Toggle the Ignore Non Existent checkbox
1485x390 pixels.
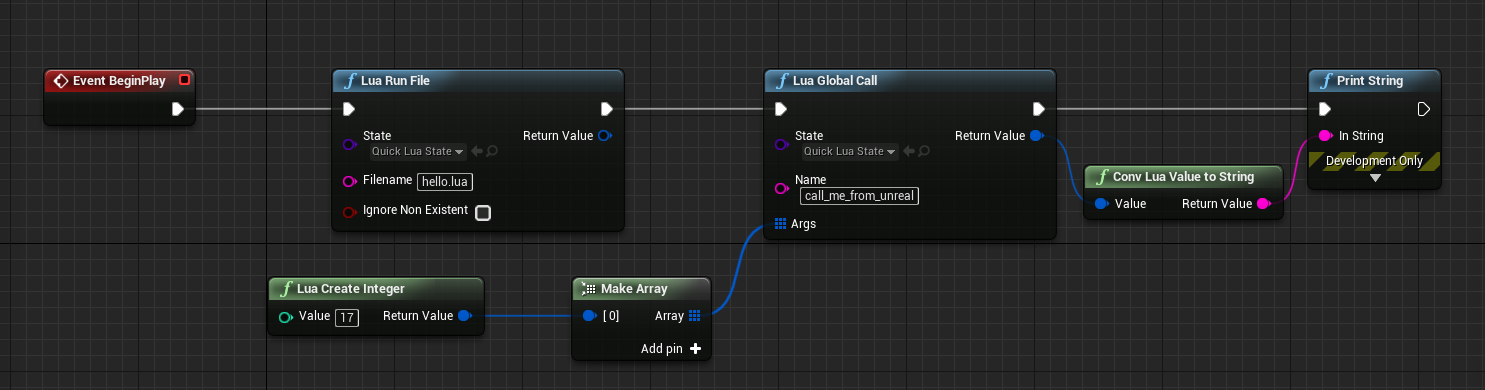[483, 212]
